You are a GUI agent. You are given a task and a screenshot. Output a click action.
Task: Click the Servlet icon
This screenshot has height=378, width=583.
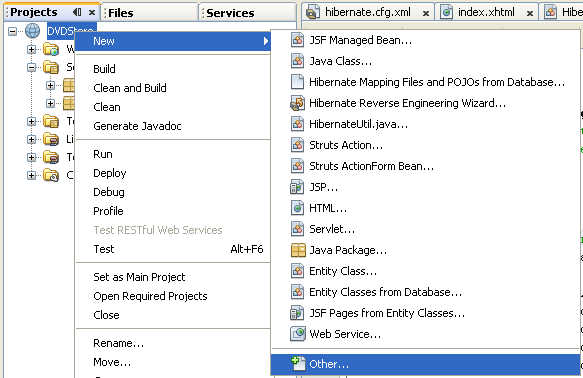click(297, 229)
